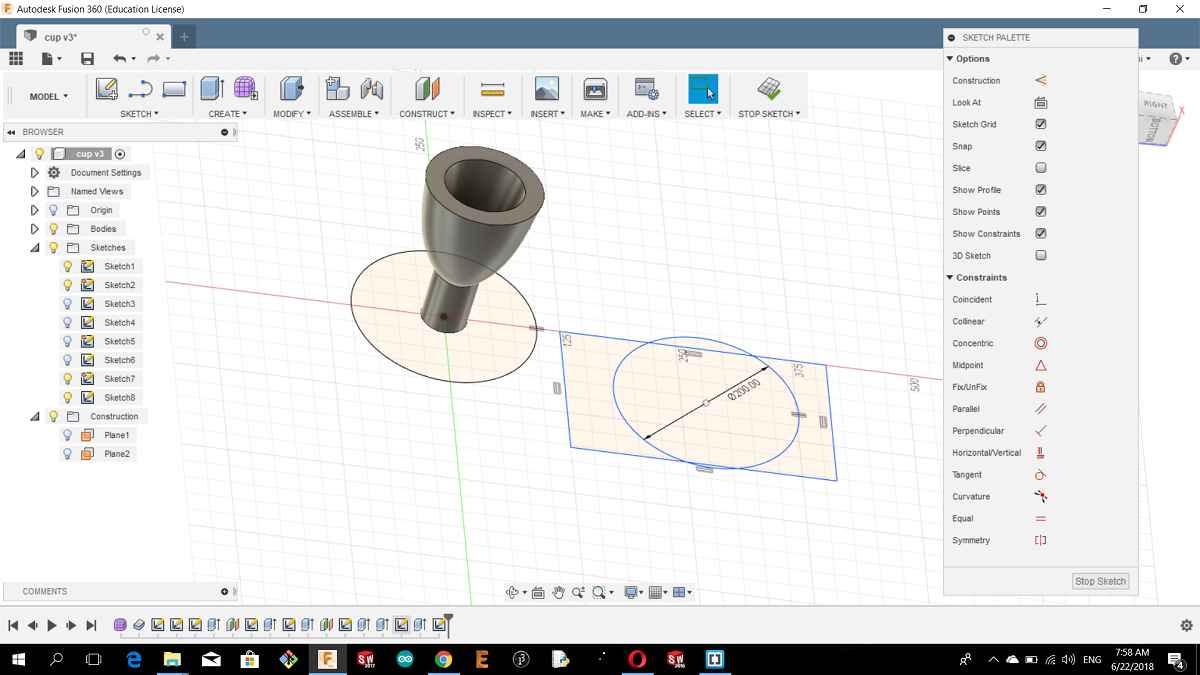Click the New Component icon in Assemble group

[x=338, y=89]
